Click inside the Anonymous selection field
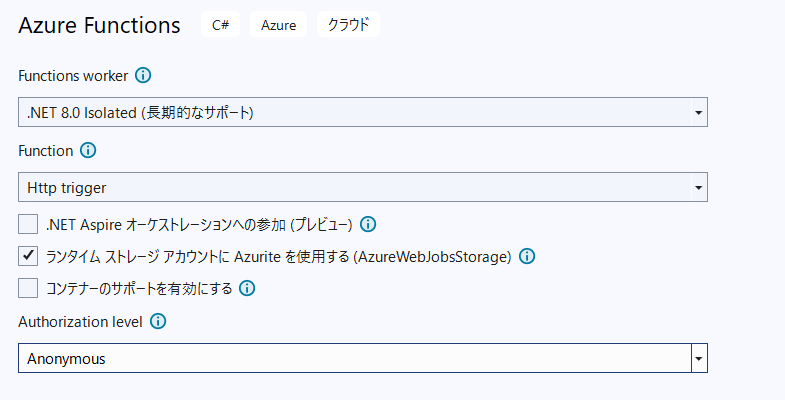Image resolution: width=785 pixels, height=400 pixels. (354, 358)
